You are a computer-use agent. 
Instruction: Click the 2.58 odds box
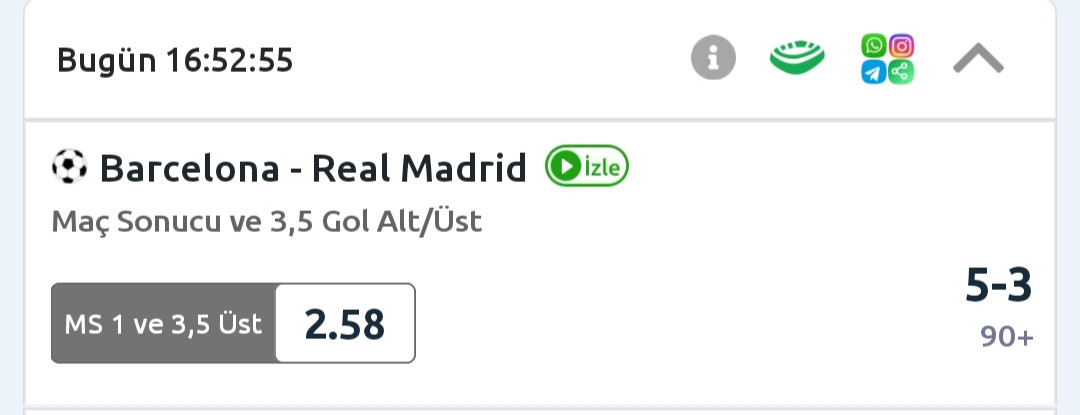click(x=345, y=324)
